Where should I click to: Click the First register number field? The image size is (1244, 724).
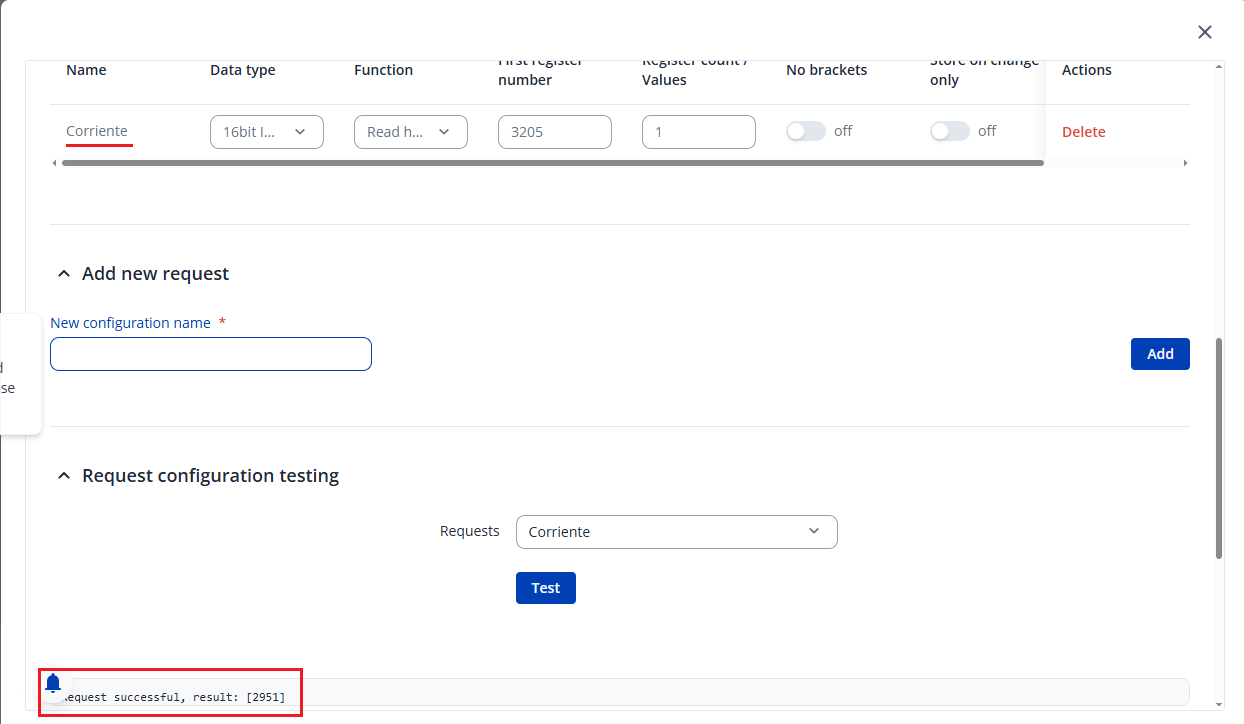tap(554, 132)
